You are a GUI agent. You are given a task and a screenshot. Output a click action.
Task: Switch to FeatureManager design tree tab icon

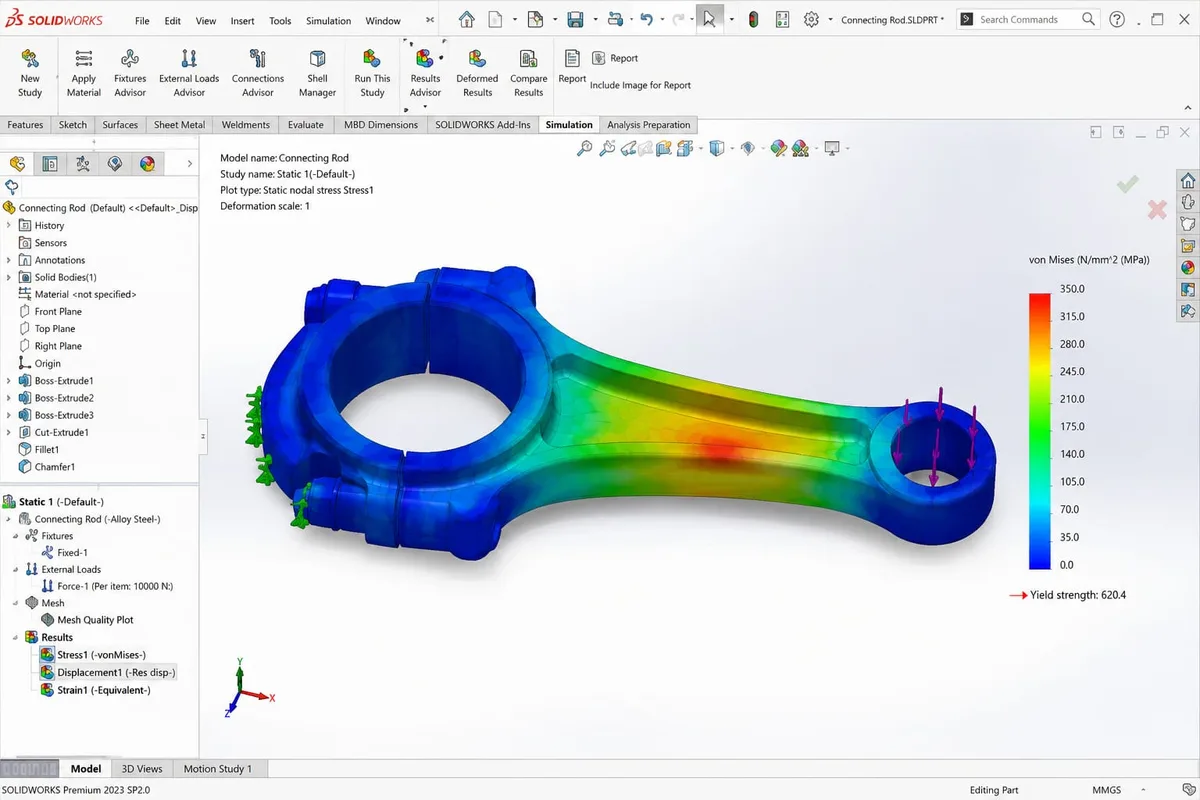coord(16,164)
